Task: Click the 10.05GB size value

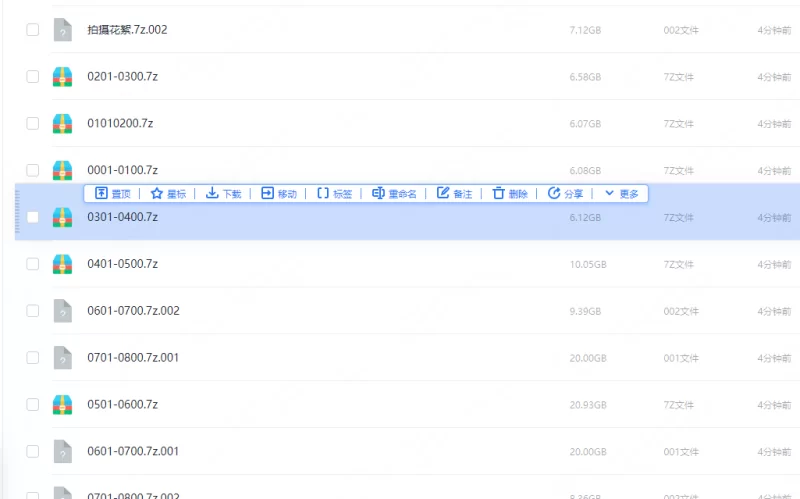Action: pos(588,264)
